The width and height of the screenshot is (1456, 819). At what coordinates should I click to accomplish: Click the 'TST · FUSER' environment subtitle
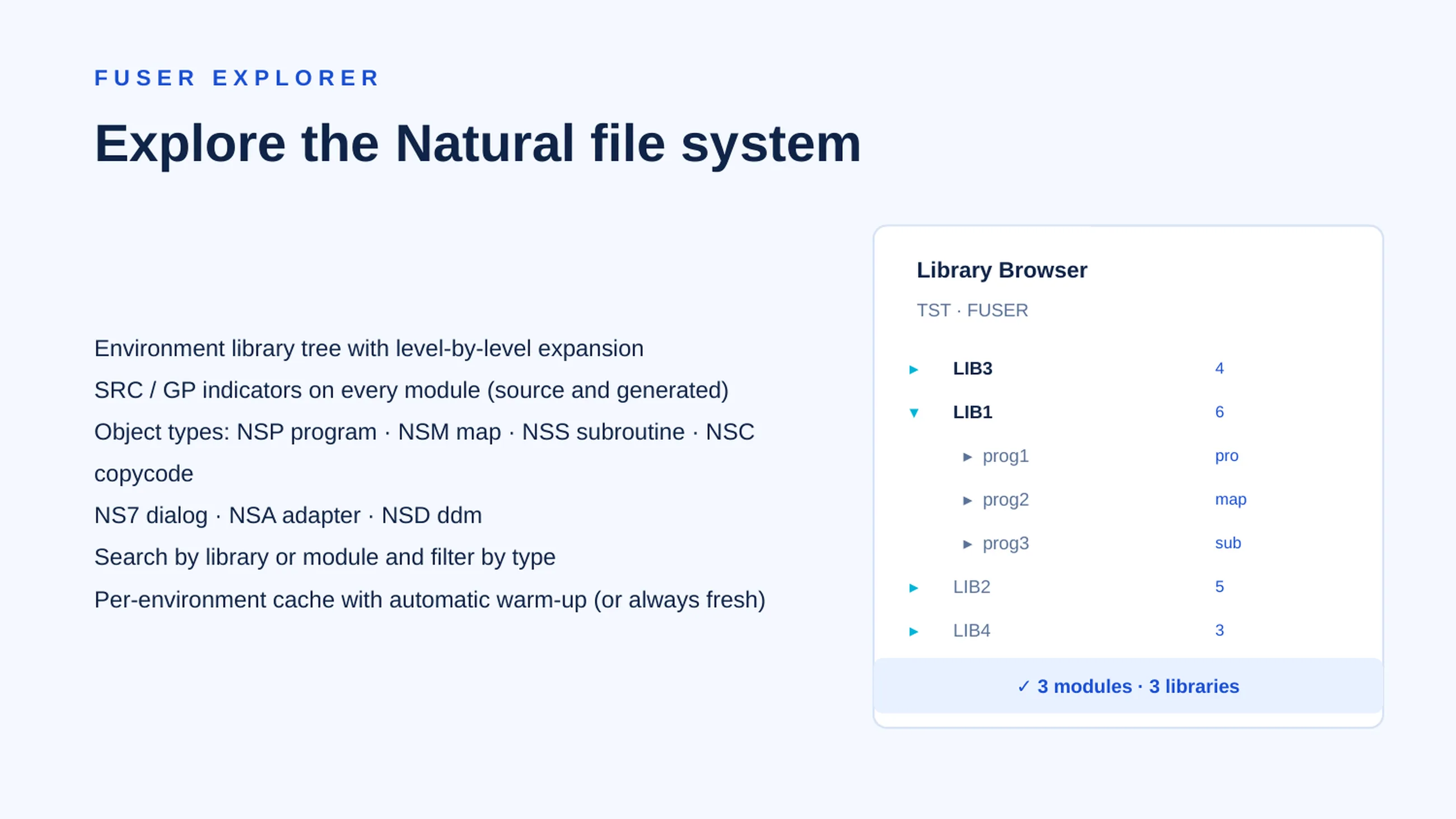point(972,310)
